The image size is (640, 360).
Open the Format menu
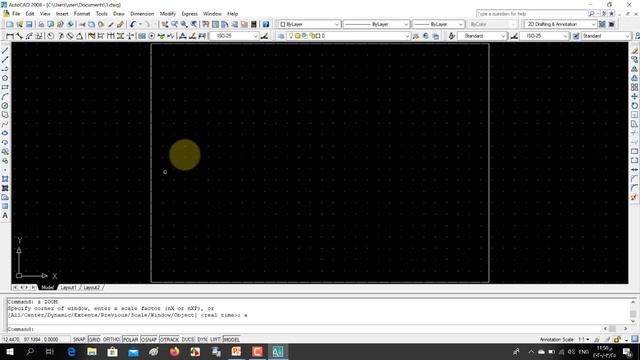coord(82,14)
